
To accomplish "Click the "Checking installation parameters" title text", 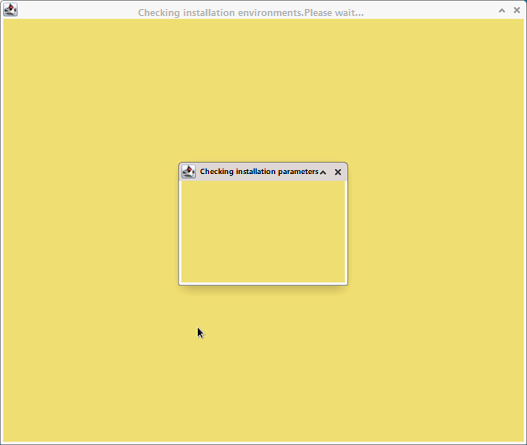I will point(259,172).
